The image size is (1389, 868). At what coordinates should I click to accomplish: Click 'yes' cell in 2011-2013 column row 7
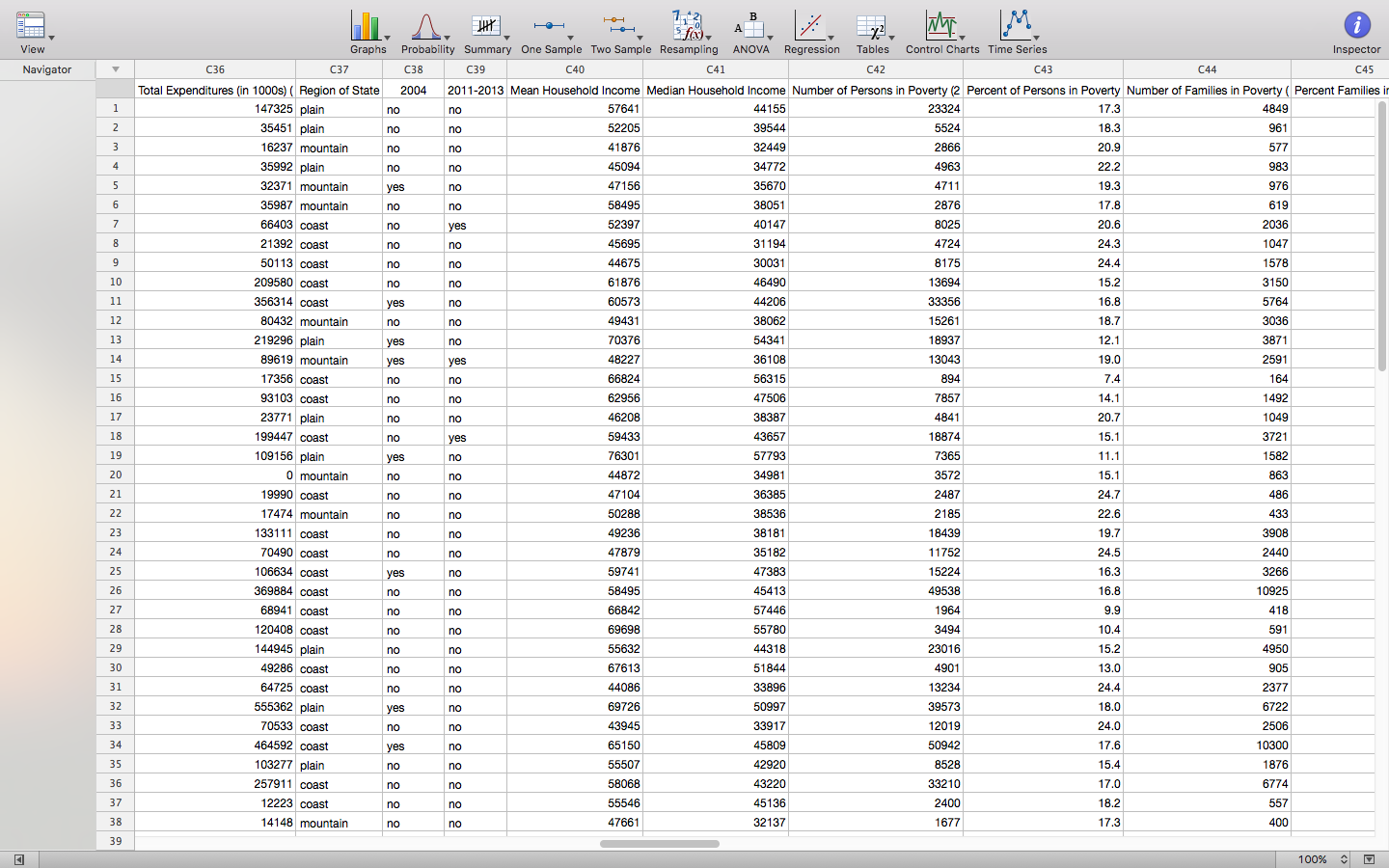[x=476, y=225]
